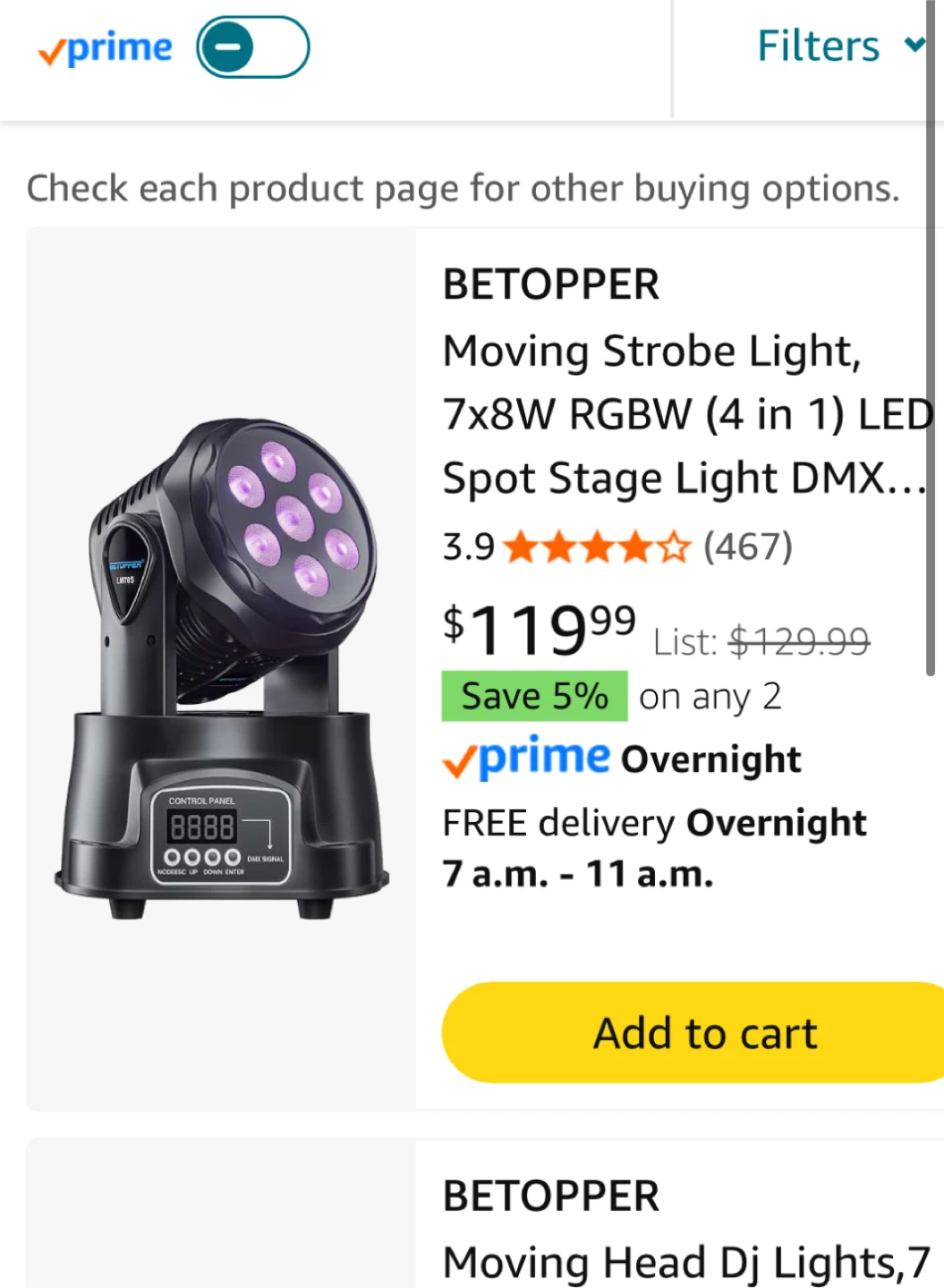This screenshot has height=1288, width=944.
Task: Open the 467 customer reviews count
Action: [748, 547]
